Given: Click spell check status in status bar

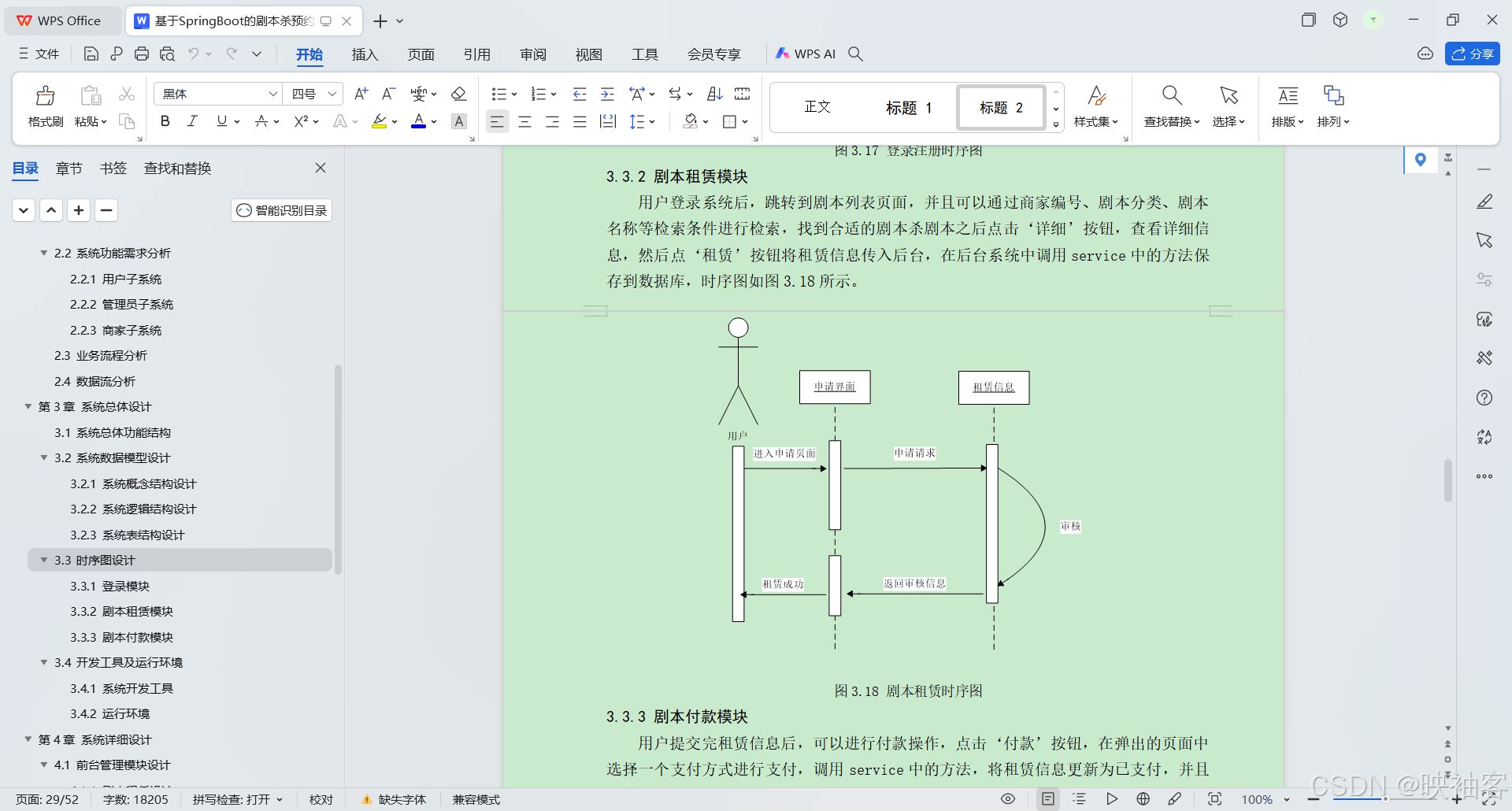Looking at the screenshot, I should coord(236,799).
